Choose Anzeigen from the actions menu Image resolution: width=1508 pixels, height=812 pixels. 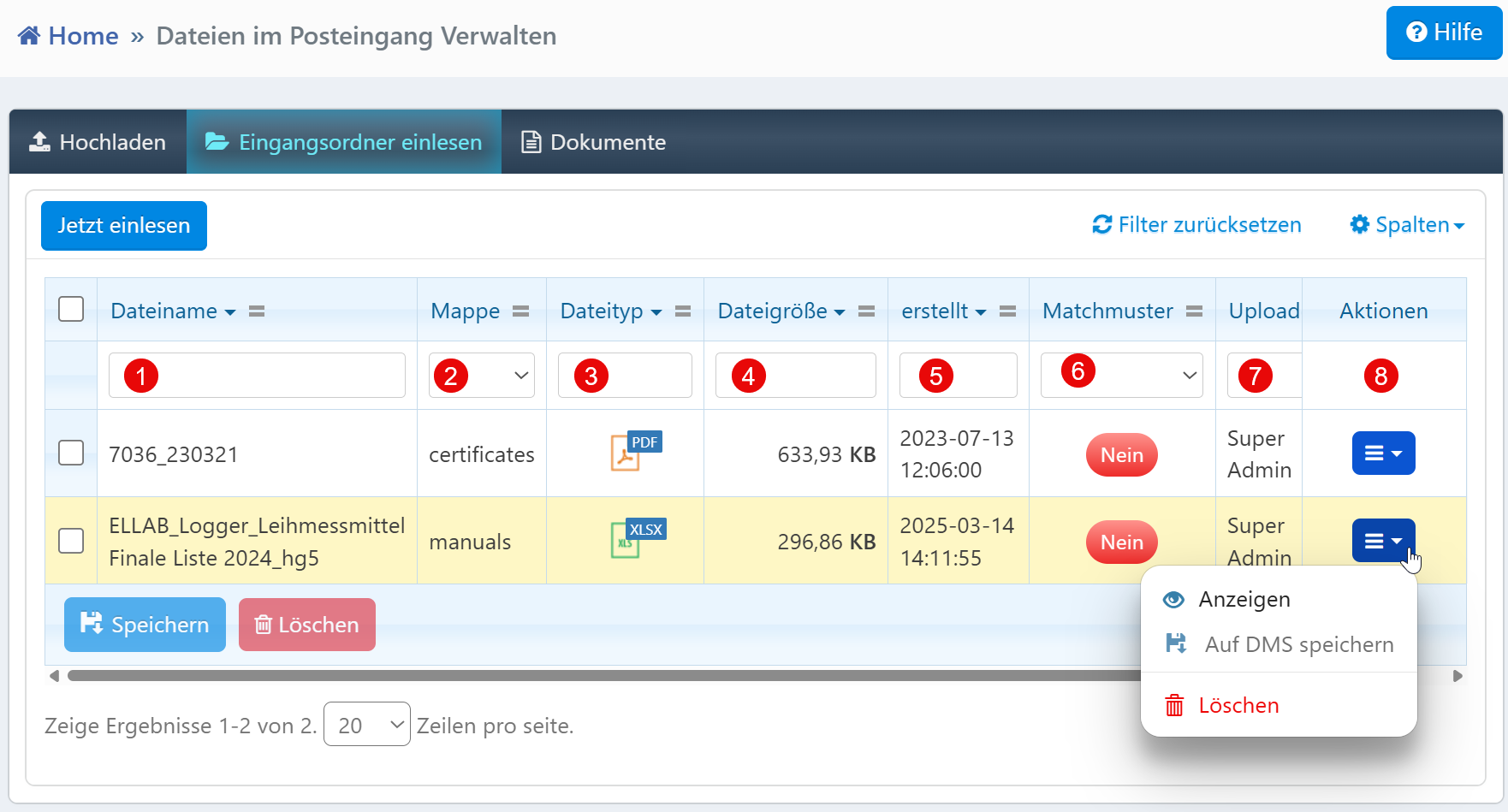tap(1244, 600)
